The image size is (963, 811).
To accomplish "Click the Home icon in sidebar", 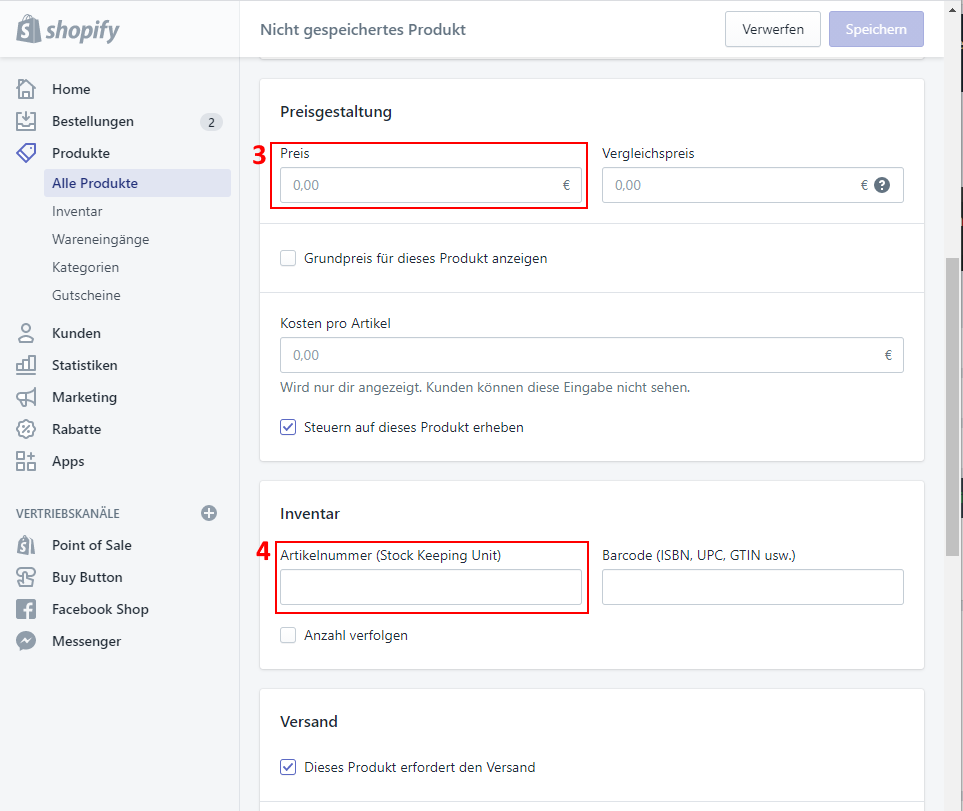I will [26, 89].
